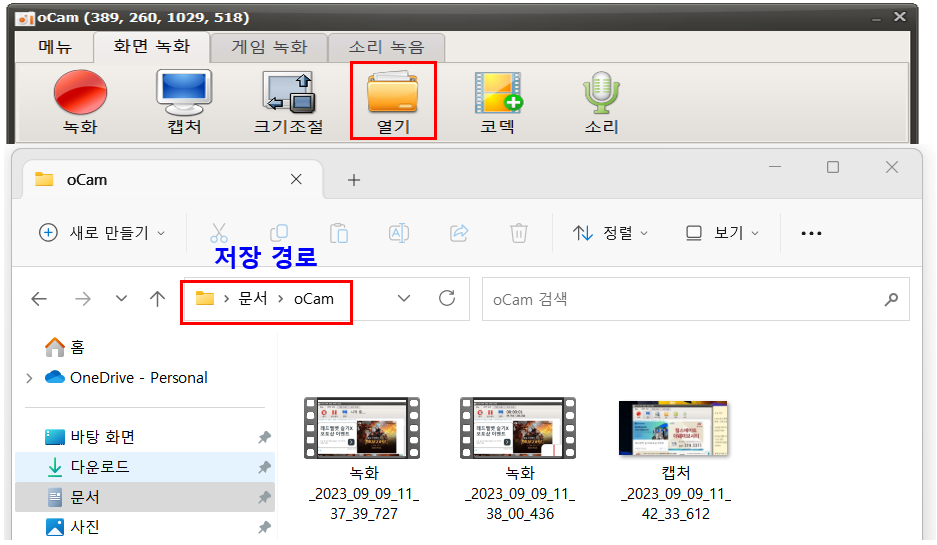Go forward with the right arrow
This screenshot has width=937, height=545.
(83, 299)
